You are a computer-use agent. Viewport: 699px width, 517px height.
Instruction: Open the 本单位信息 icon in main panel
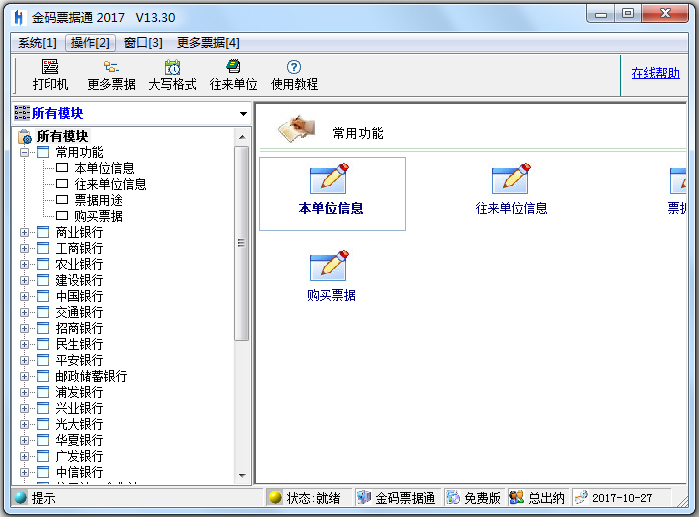coord(331,191)
